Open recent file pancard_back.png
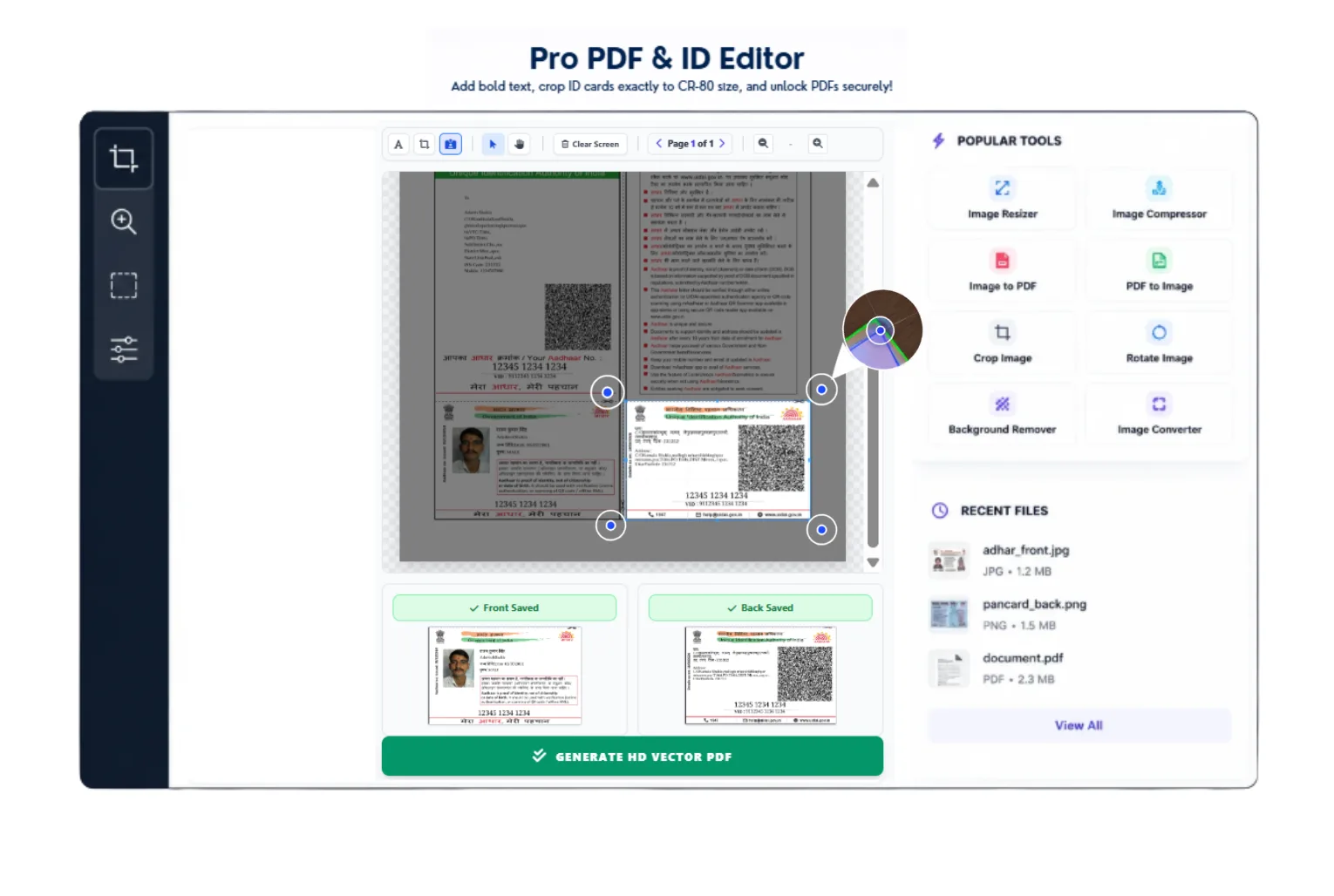The image size is (1334, 896). tap(1079, 614)
